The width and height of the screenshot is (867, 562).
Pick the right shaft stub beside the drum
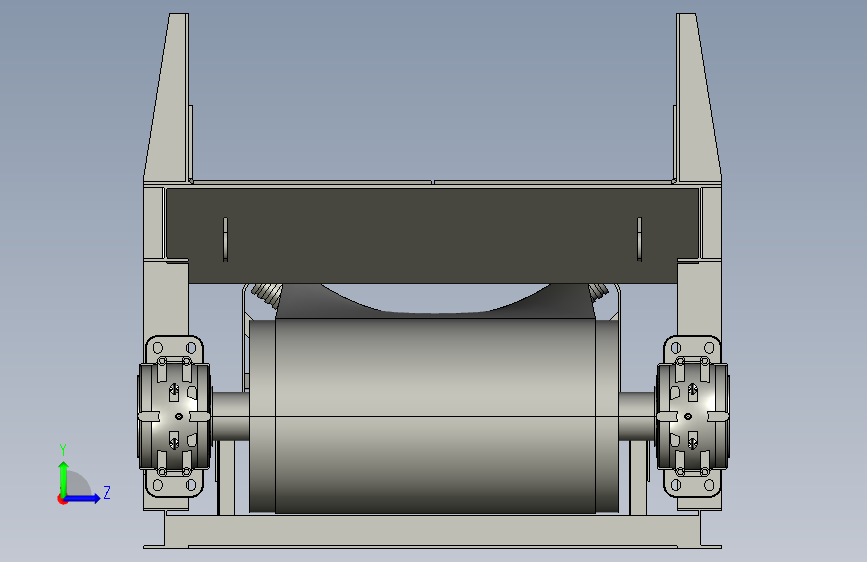(637, 416)
